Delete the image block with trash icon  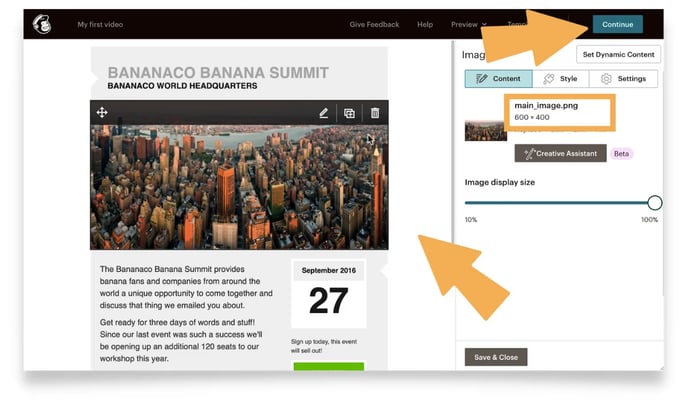[375, 113]
